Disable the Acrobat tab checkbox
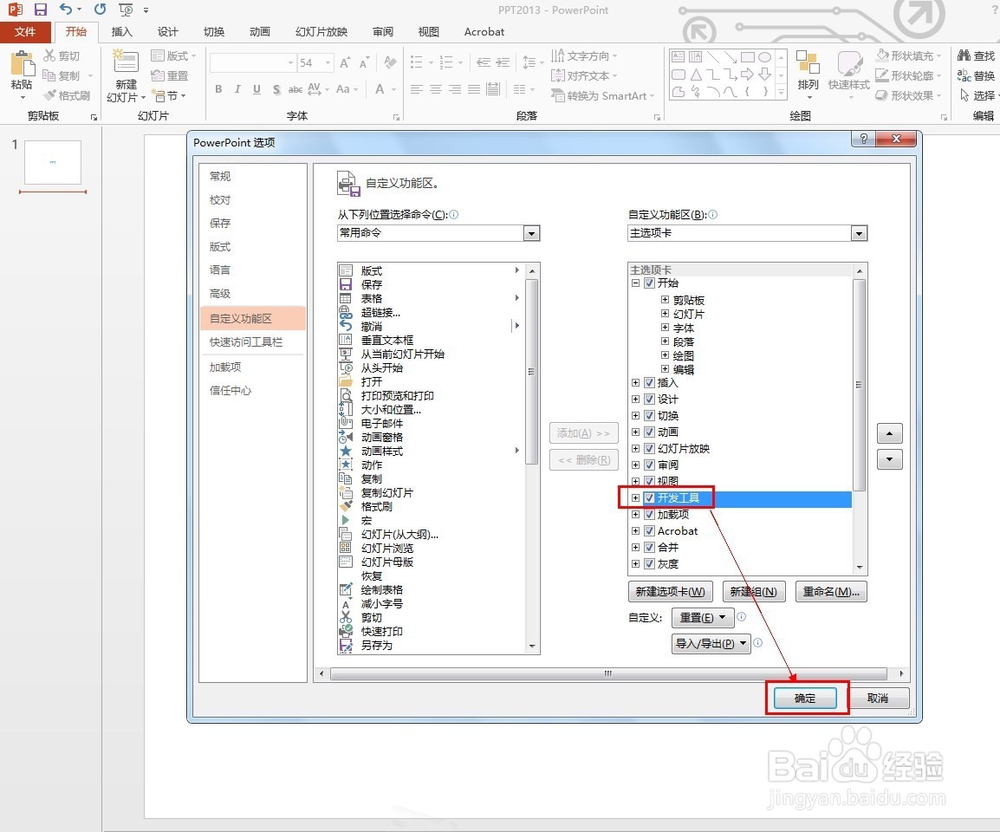 648,531
